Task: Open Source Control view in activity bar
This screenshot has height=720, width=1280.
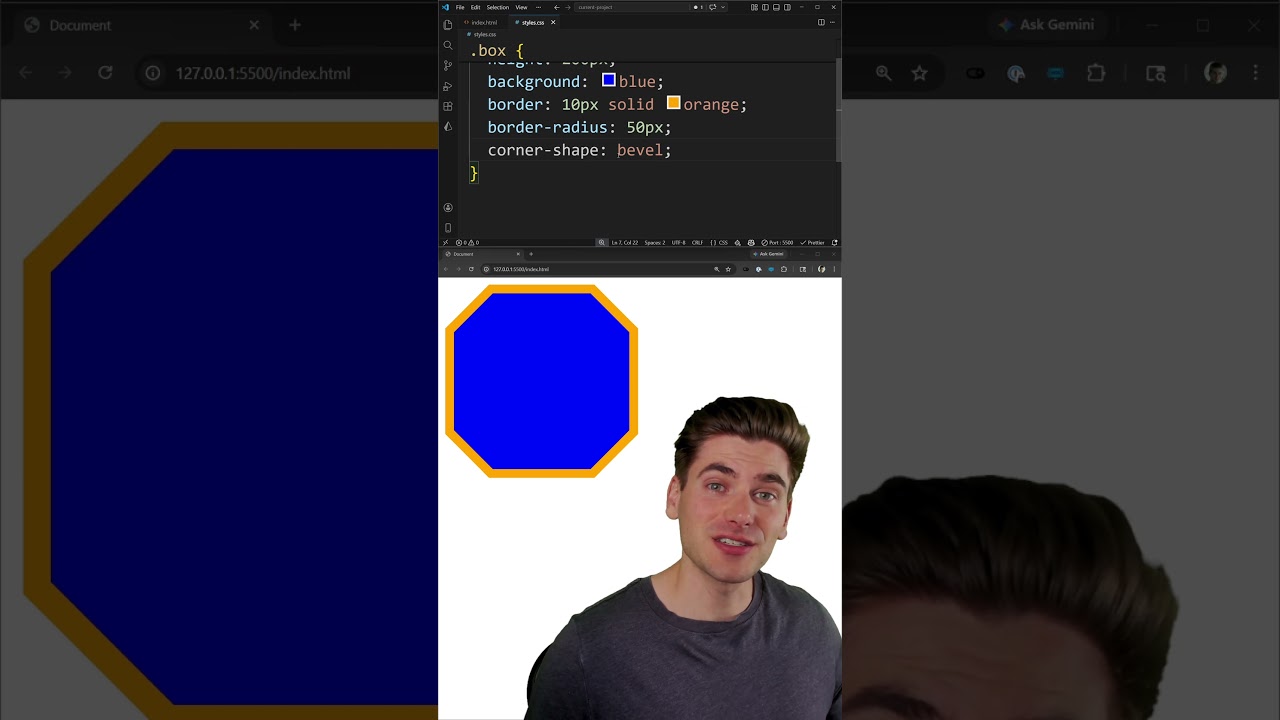Action: click(x=448, y=65)
